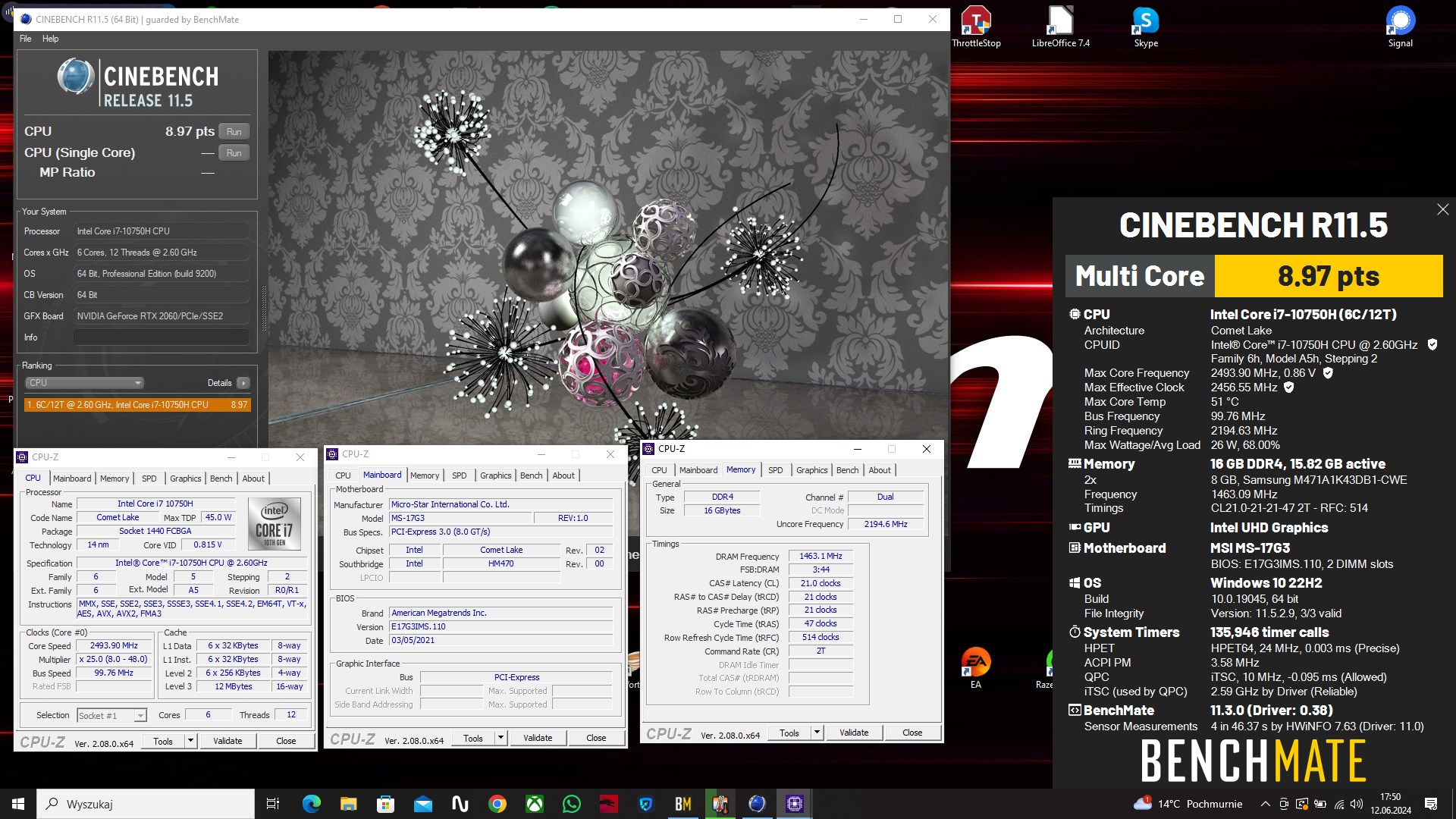Open the About tab in right CPU-Z window

880,470
